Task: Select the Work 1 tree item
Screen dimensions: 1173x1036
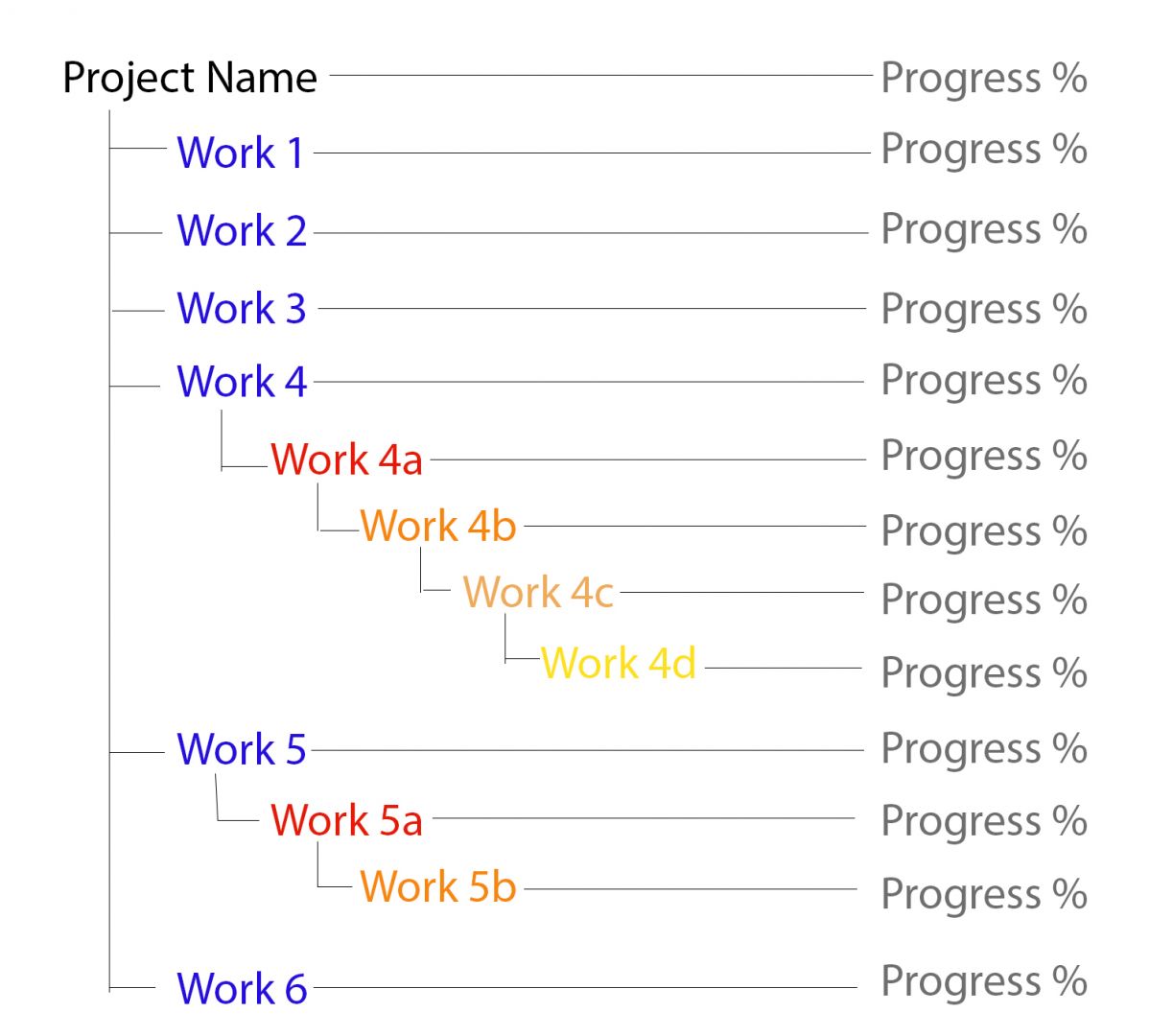Action: 240,153
